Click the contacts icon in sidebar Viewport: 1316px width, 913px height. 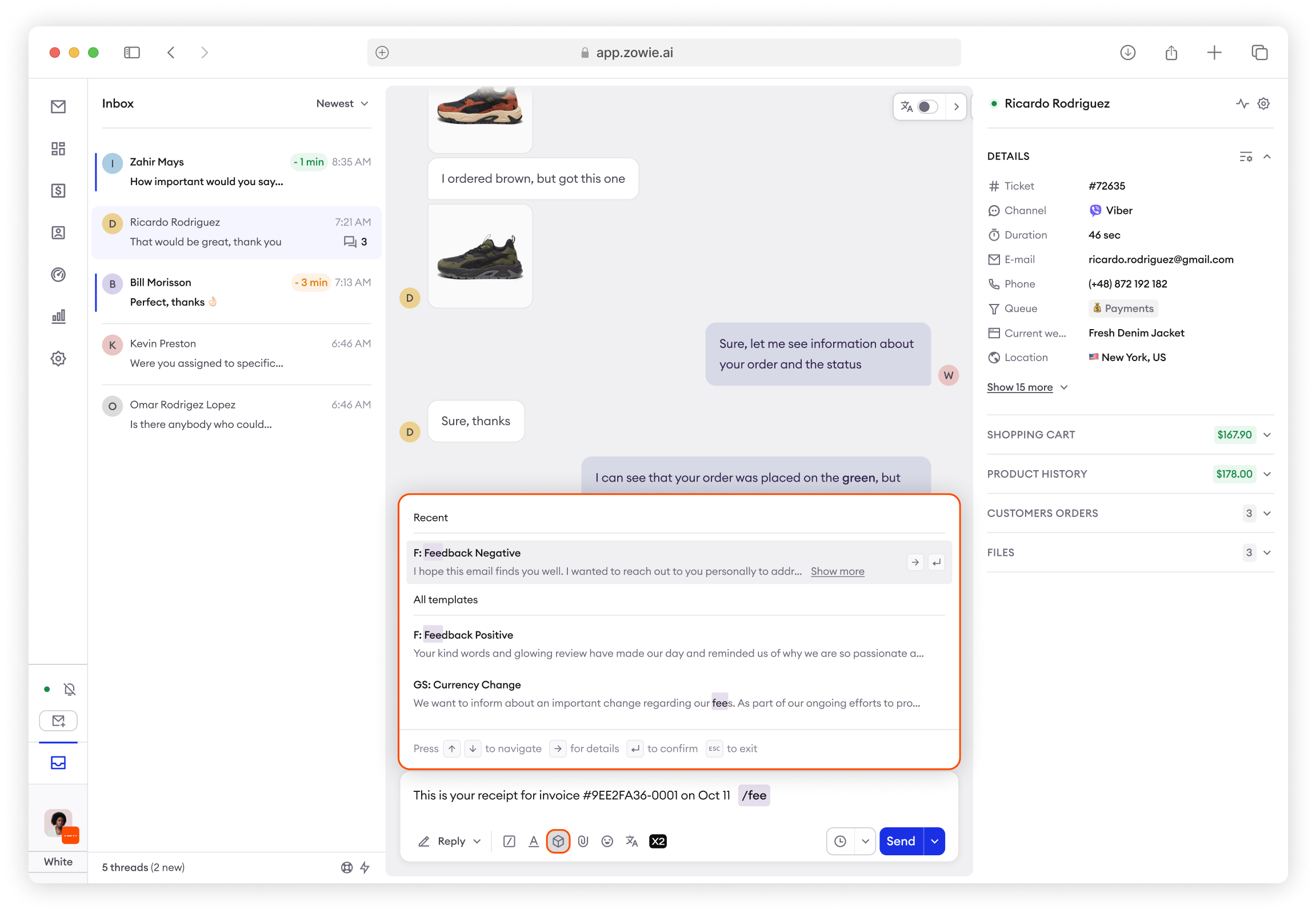point(58,233)
